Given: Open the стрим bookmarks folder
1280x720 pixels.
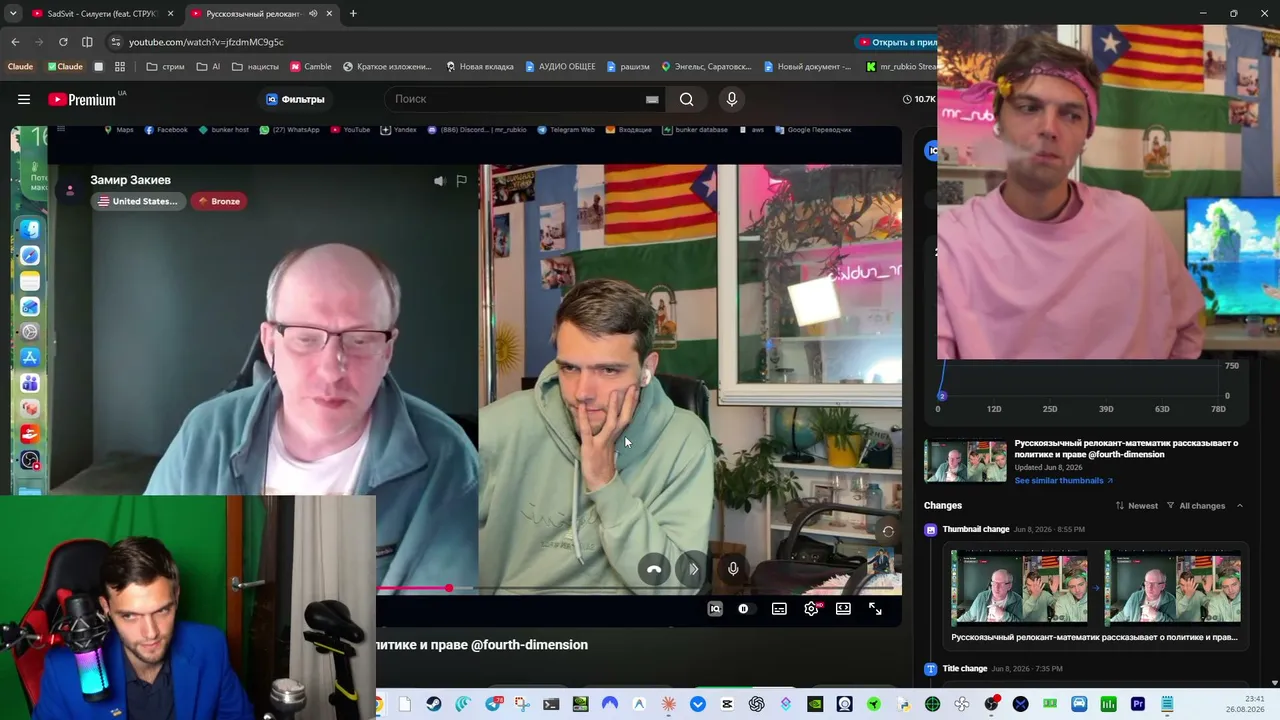Looking at the screenshot, I should tap(165, 67).
